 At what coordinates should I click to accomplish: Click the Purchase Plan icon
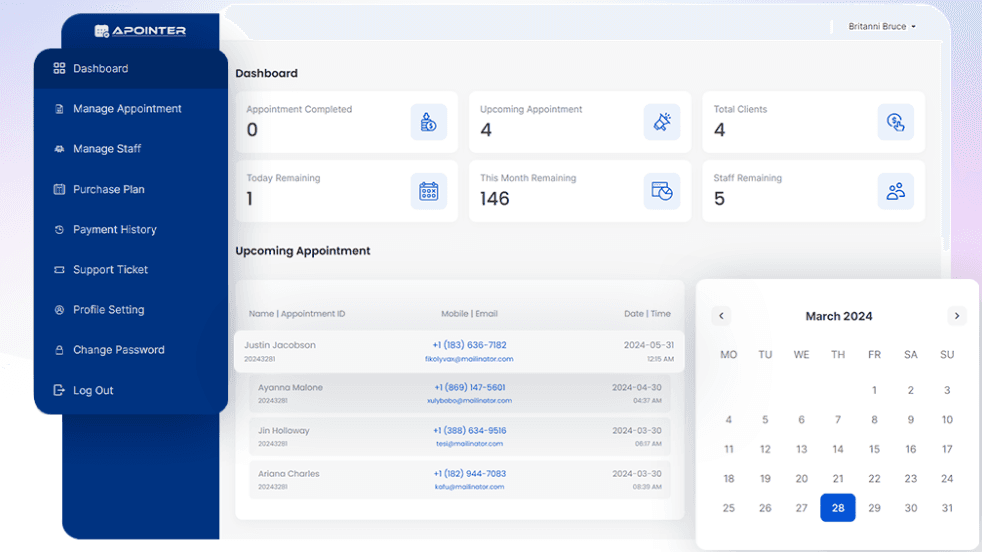click(x=59, y=189)
